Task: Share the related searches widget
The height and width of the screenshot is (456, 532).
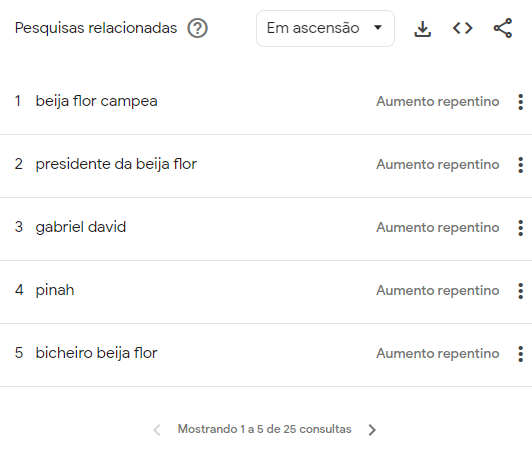Action: (503, 28)
